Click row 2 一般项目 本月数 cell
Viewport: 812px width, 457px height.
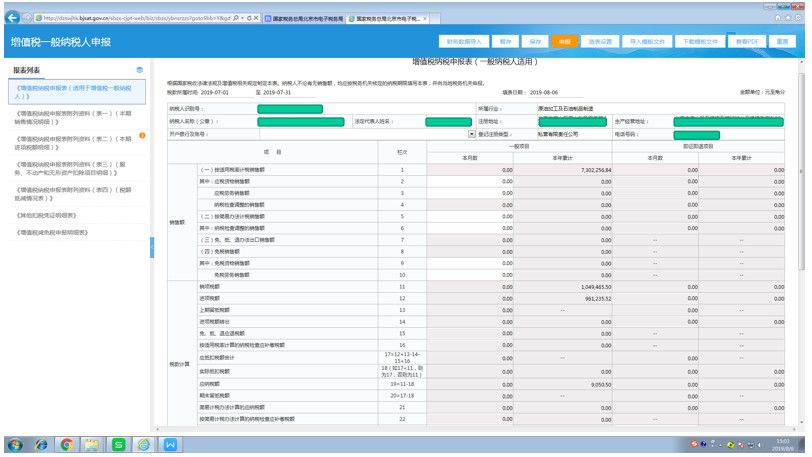tap(470, 181)
